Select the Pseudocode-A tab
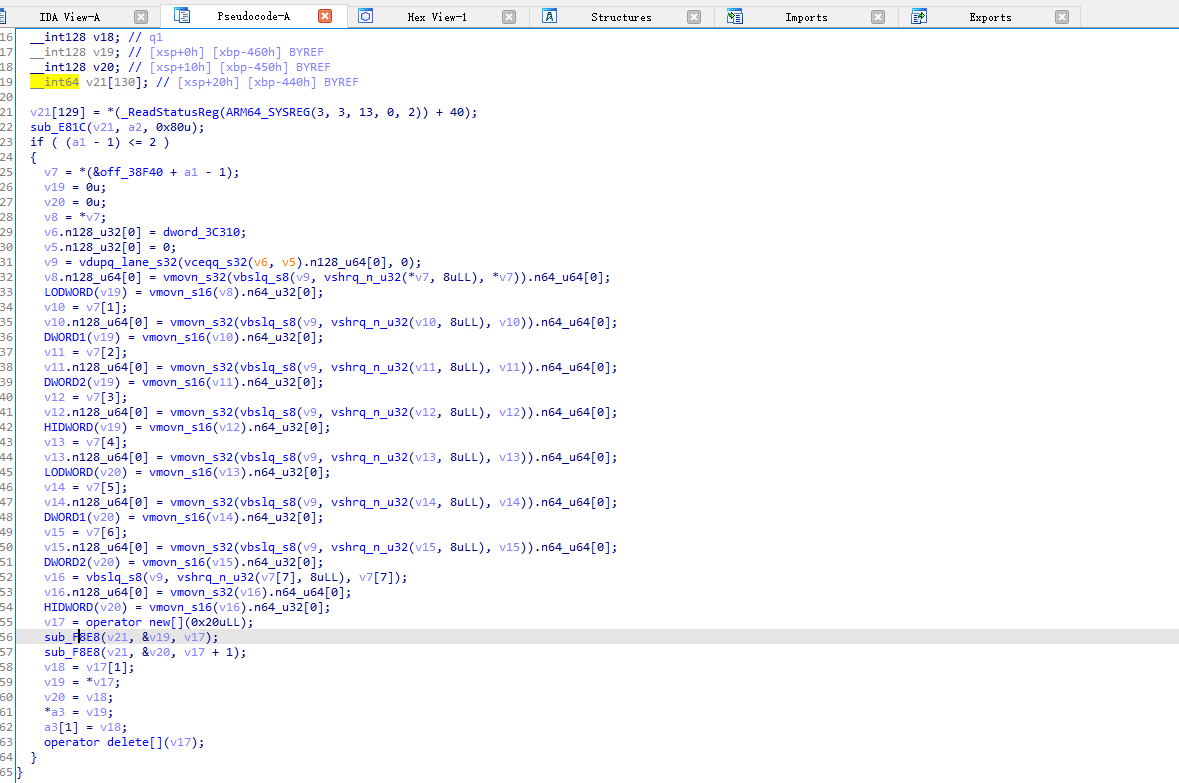Image resolution: width=1179 pixels, height=783 pixels. tap(253, 17)
